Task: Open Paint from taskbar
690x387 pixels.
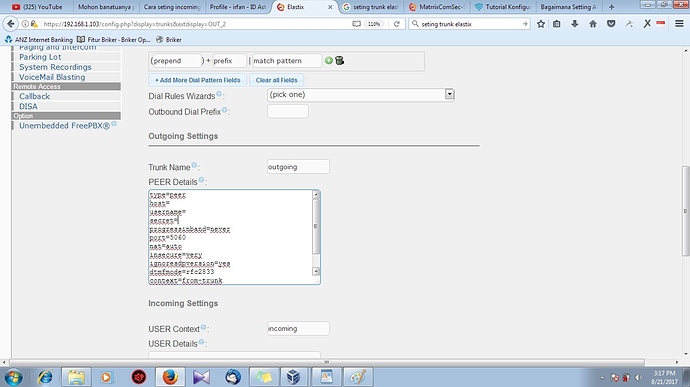Action: (357, 377)
